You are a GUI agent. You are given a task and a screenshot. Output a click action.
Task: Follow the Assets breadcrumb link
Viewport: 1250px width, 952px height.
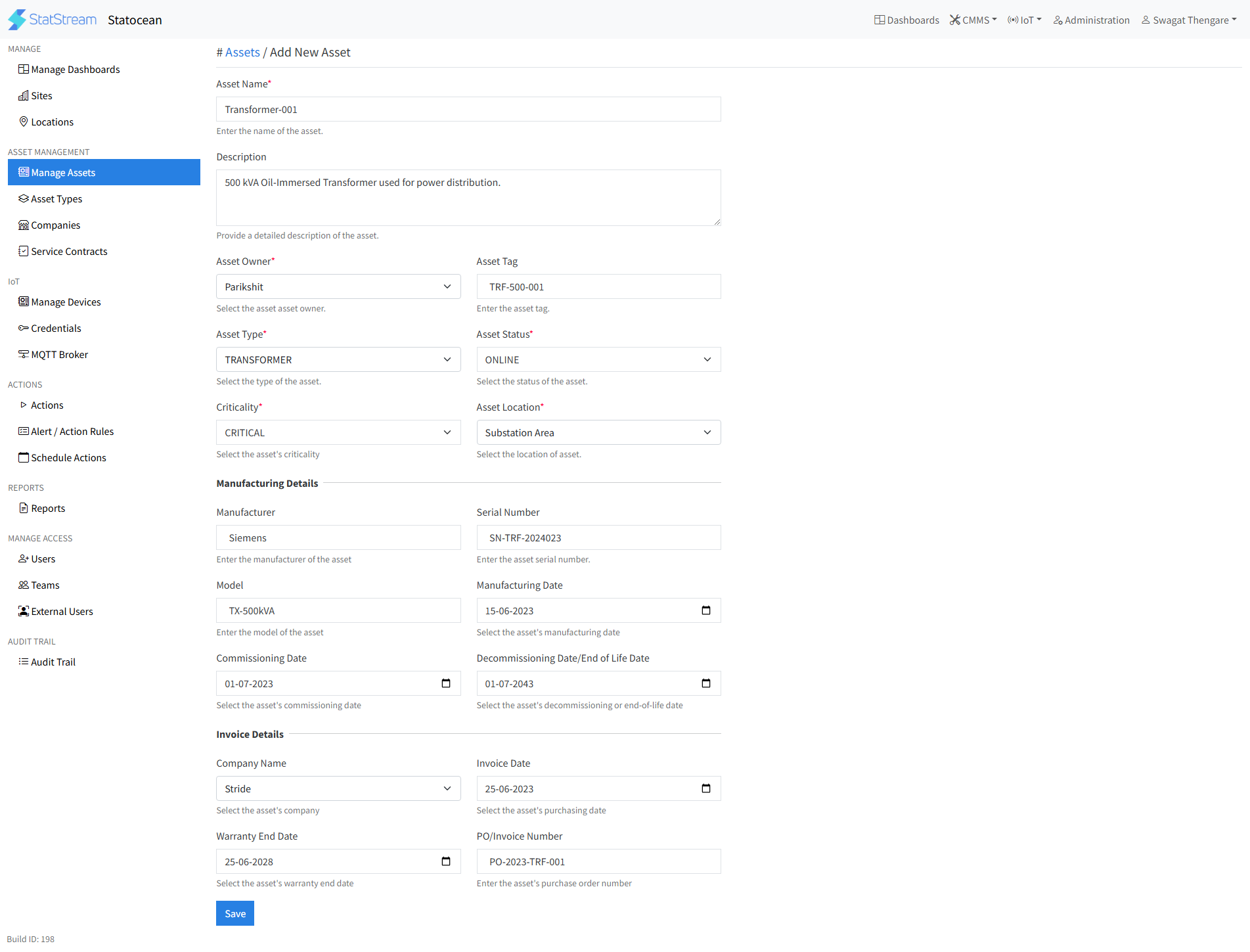click(x=242, y=53)
